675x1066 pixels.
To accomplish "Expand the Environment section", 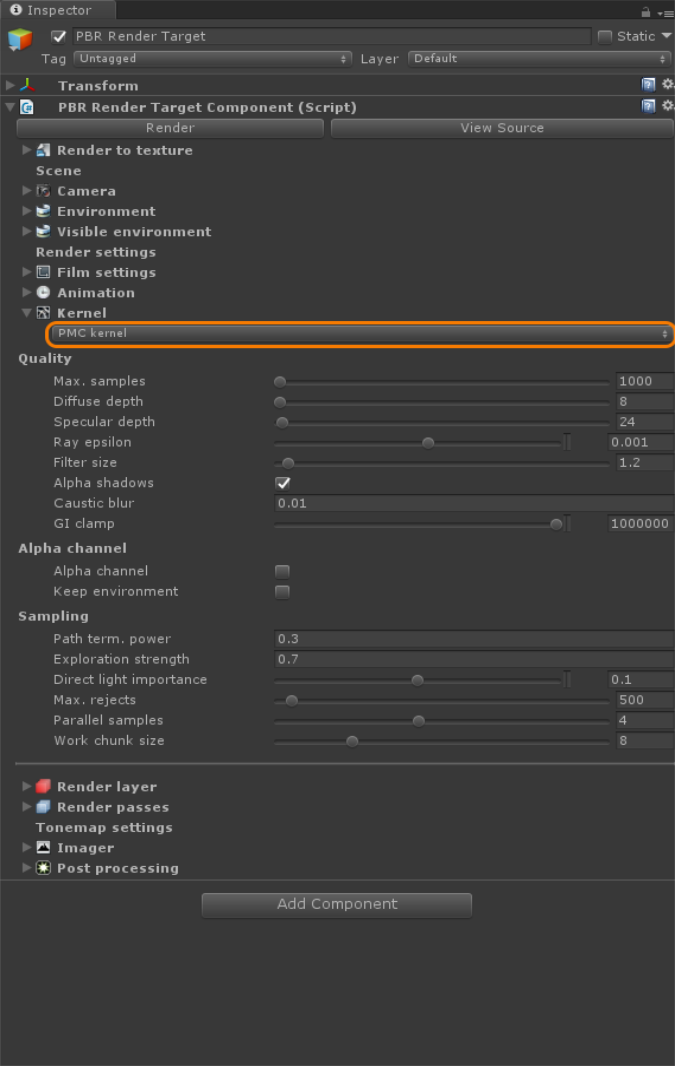I will [x=27, y=211].
